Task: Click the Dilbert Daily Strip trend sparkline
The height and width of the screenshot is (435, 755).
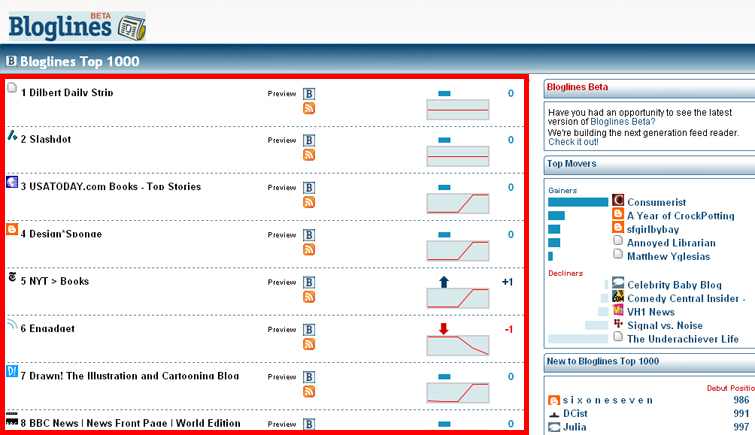Action: point(457,109)
